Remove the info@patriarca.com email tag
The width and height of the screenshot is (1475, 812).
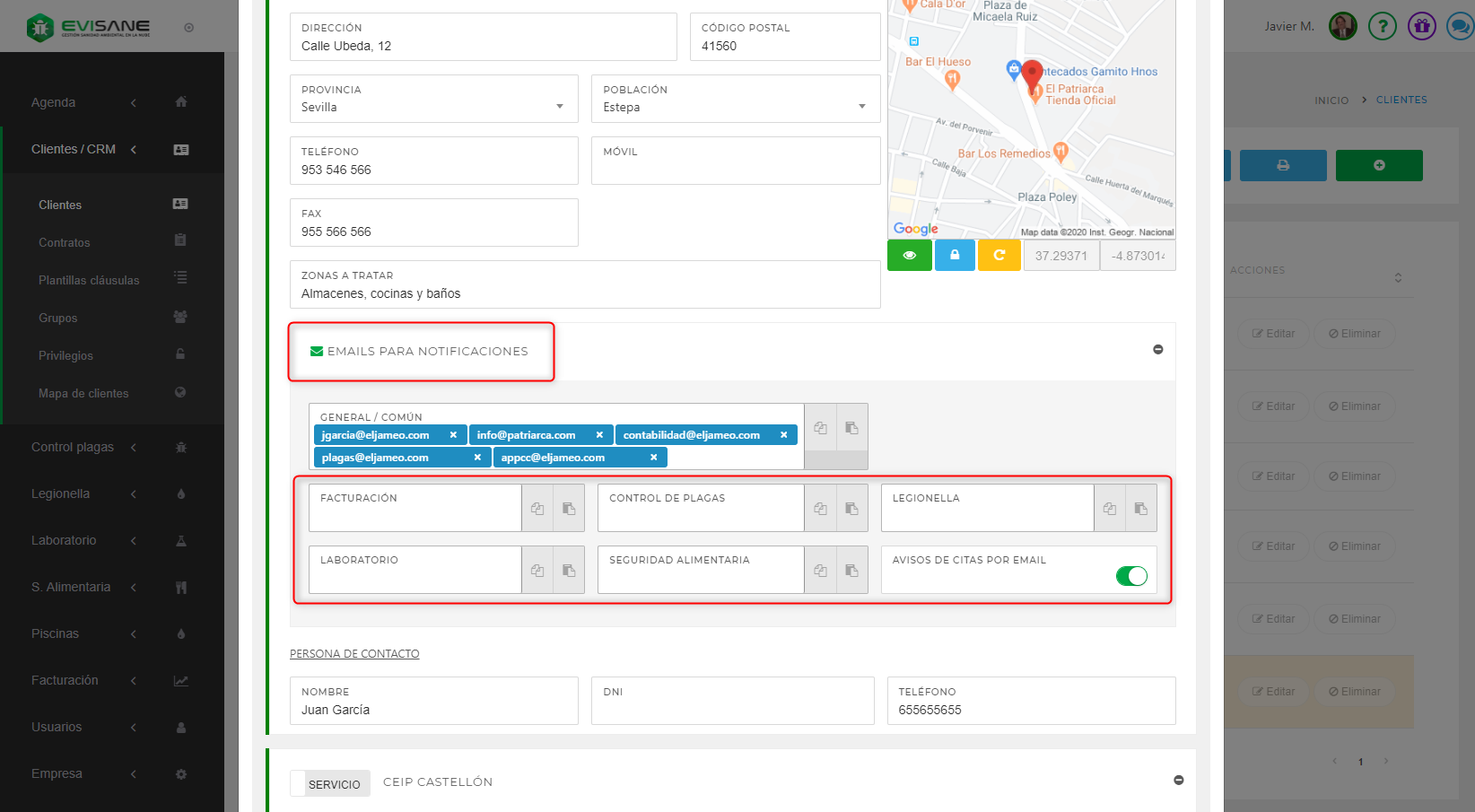click(x=599, y=435)
